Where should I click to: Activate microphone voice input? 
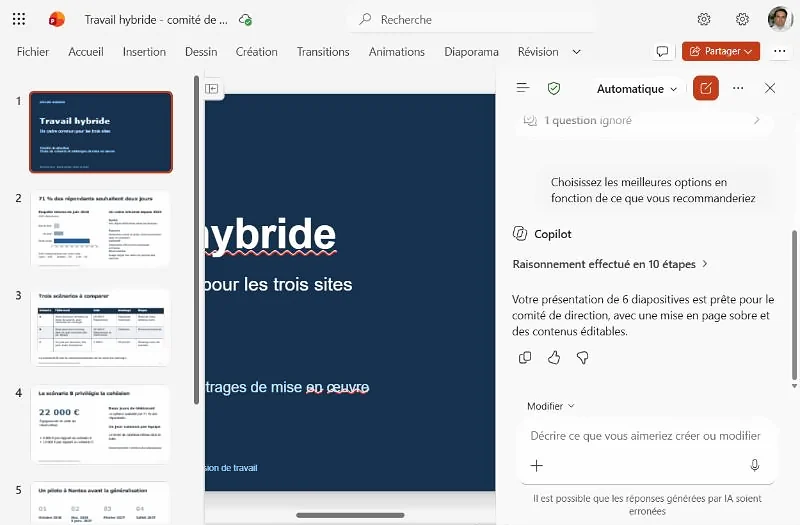click(755, 465)
